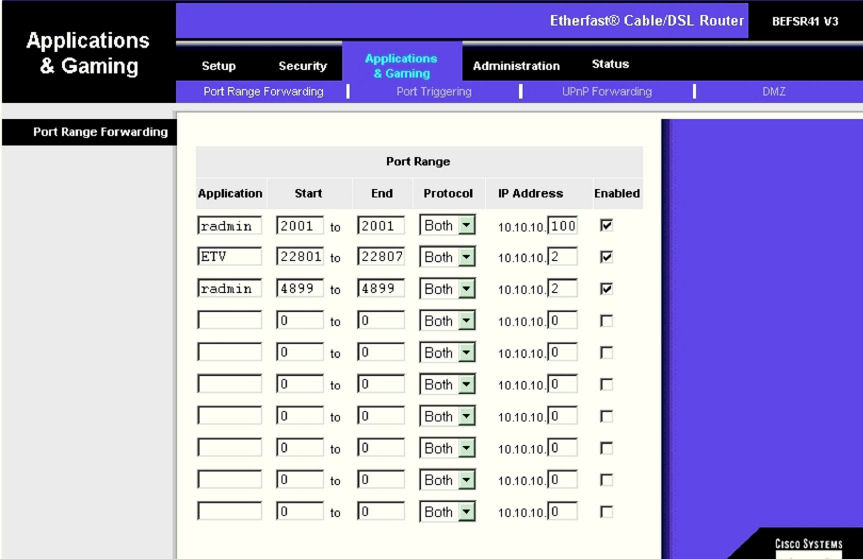Click the IP address field showing 100
The width and height of the screenshot is (863, 559).
562,226
